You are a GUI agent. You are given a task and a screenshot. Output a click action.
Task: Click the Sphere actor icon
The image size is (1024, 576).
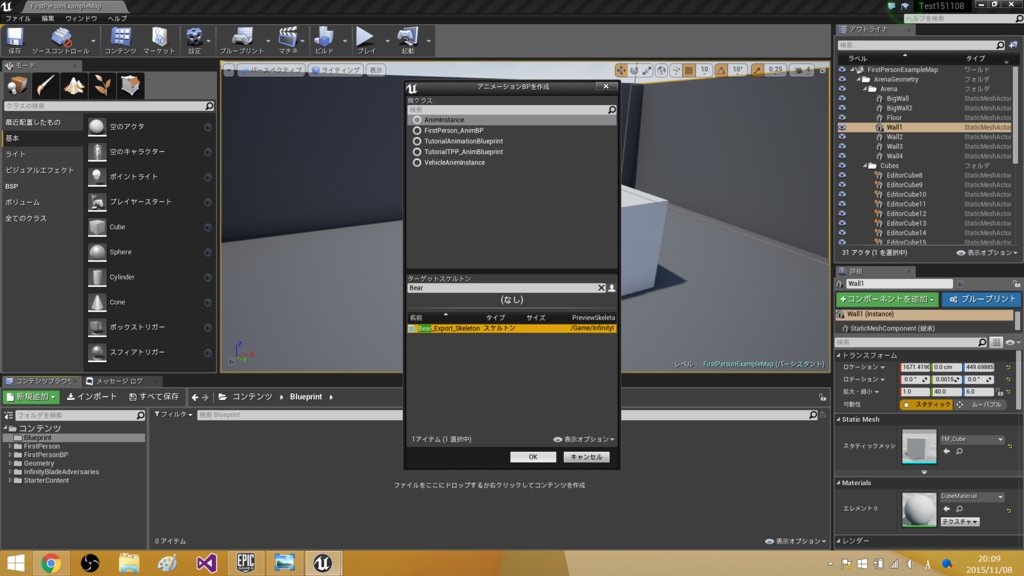tap(97, 252)
